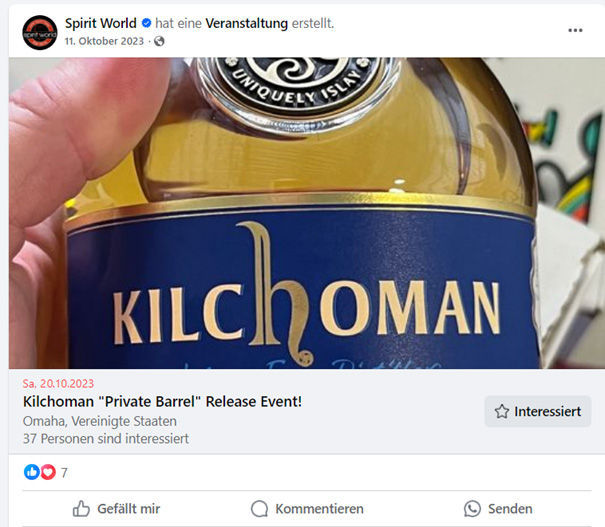Open the three-dot post options menu
The height and width of the screenshot is (527, 605).
point(575,30)
